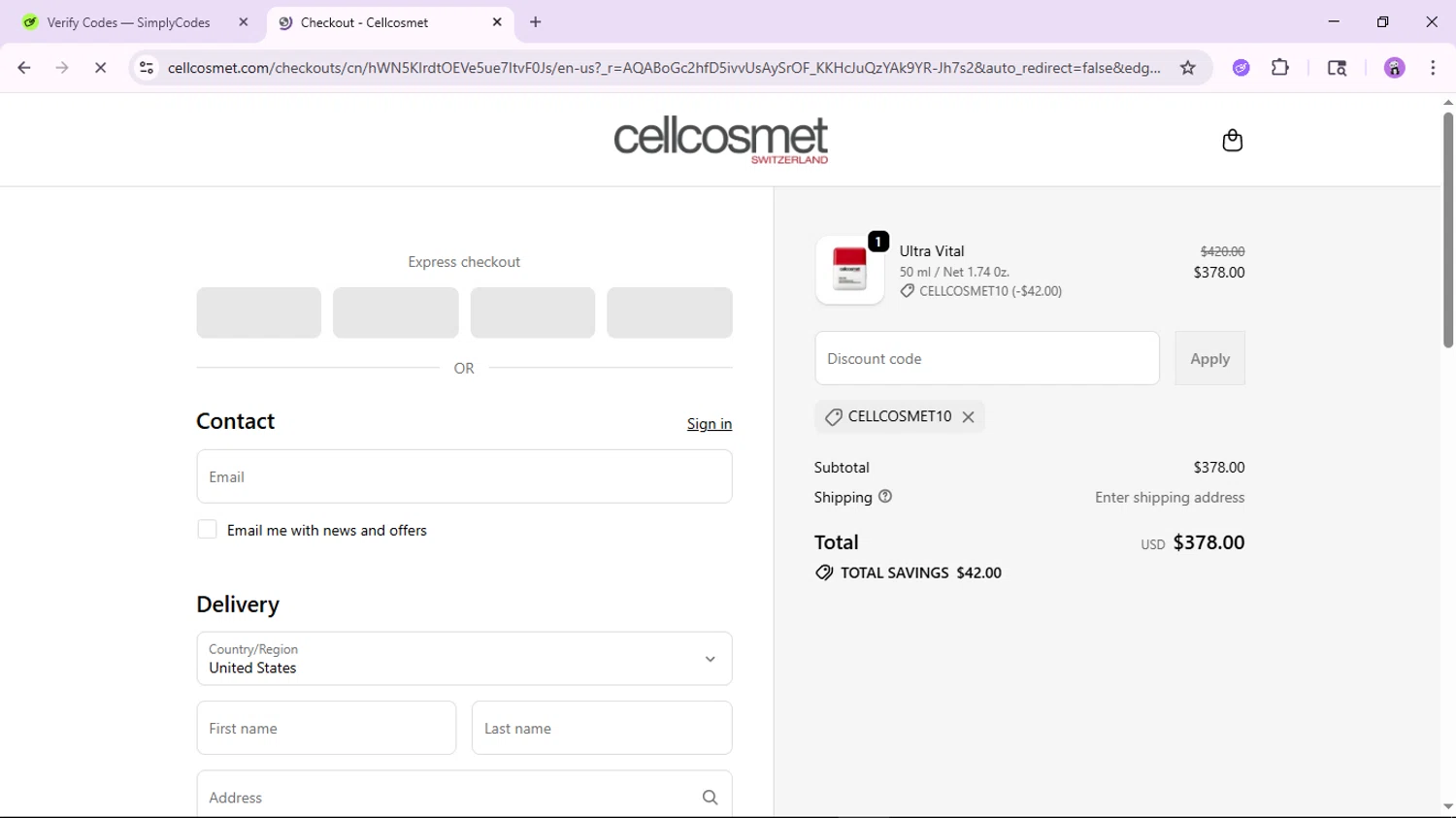View site information icon in address bar
This screenshot has height=818, width=1456.
pyautogui.click(x=147, y=68)
